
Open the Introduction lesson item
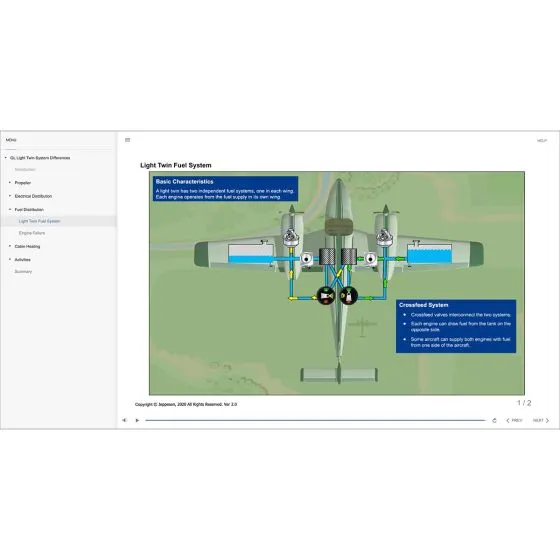point(25,169)
